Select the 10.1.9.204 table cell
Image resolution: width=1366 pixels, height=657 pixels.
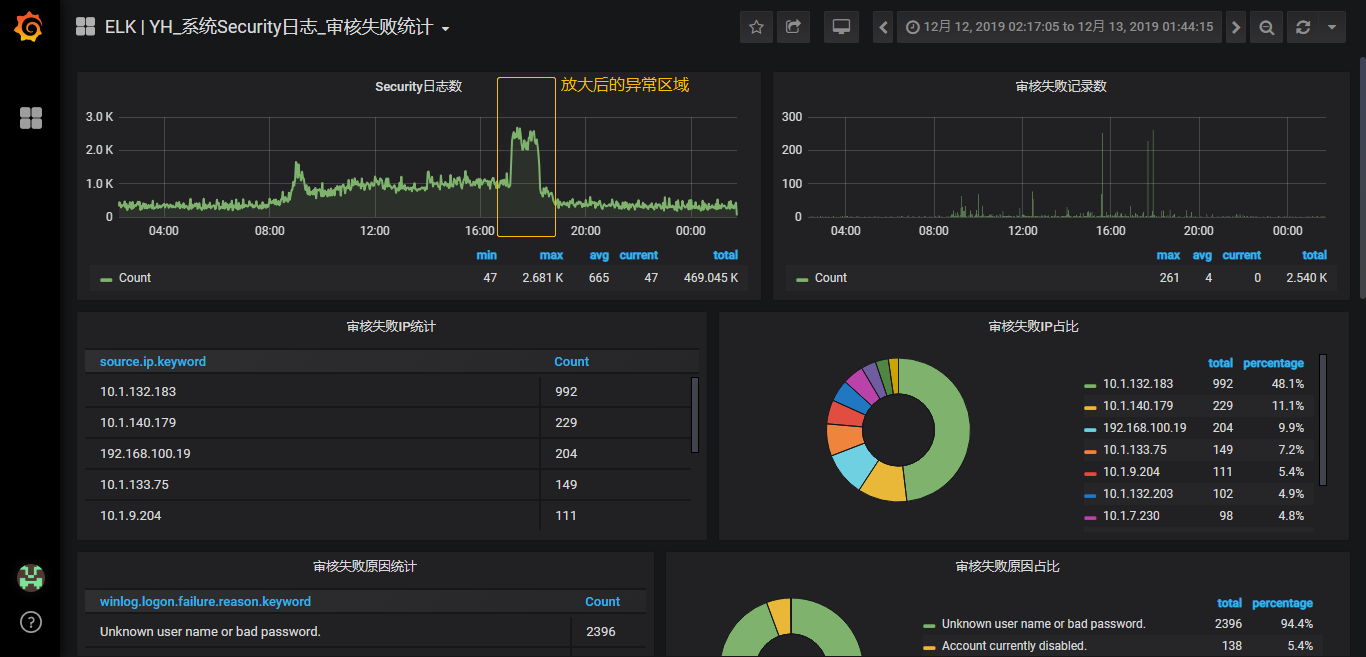312,516
